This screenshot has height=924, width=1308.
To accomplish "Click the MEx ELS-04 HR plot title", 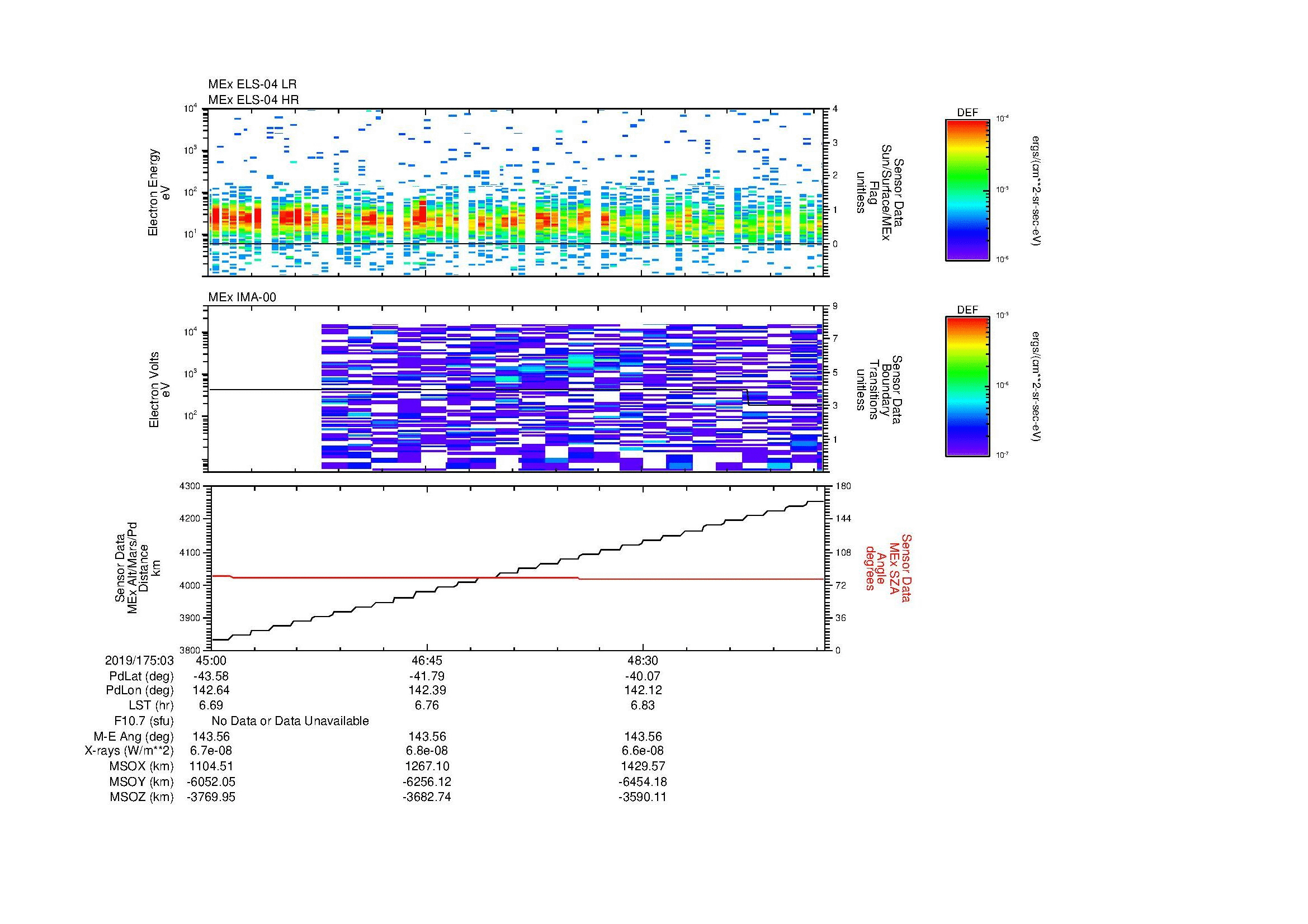I will [x=253, y=99].
